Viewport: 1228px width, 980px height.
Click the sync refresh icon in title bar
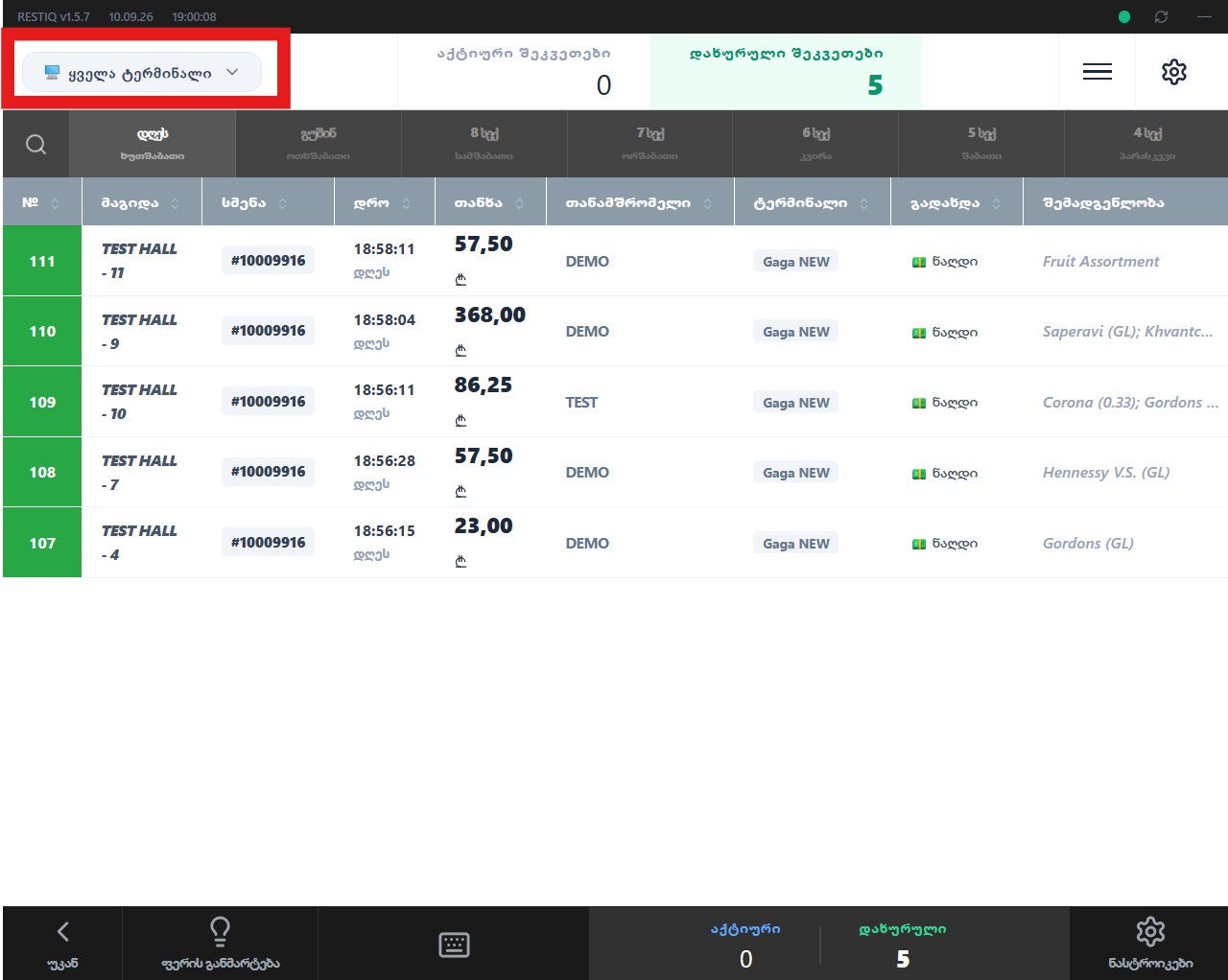pos(1161,16)
